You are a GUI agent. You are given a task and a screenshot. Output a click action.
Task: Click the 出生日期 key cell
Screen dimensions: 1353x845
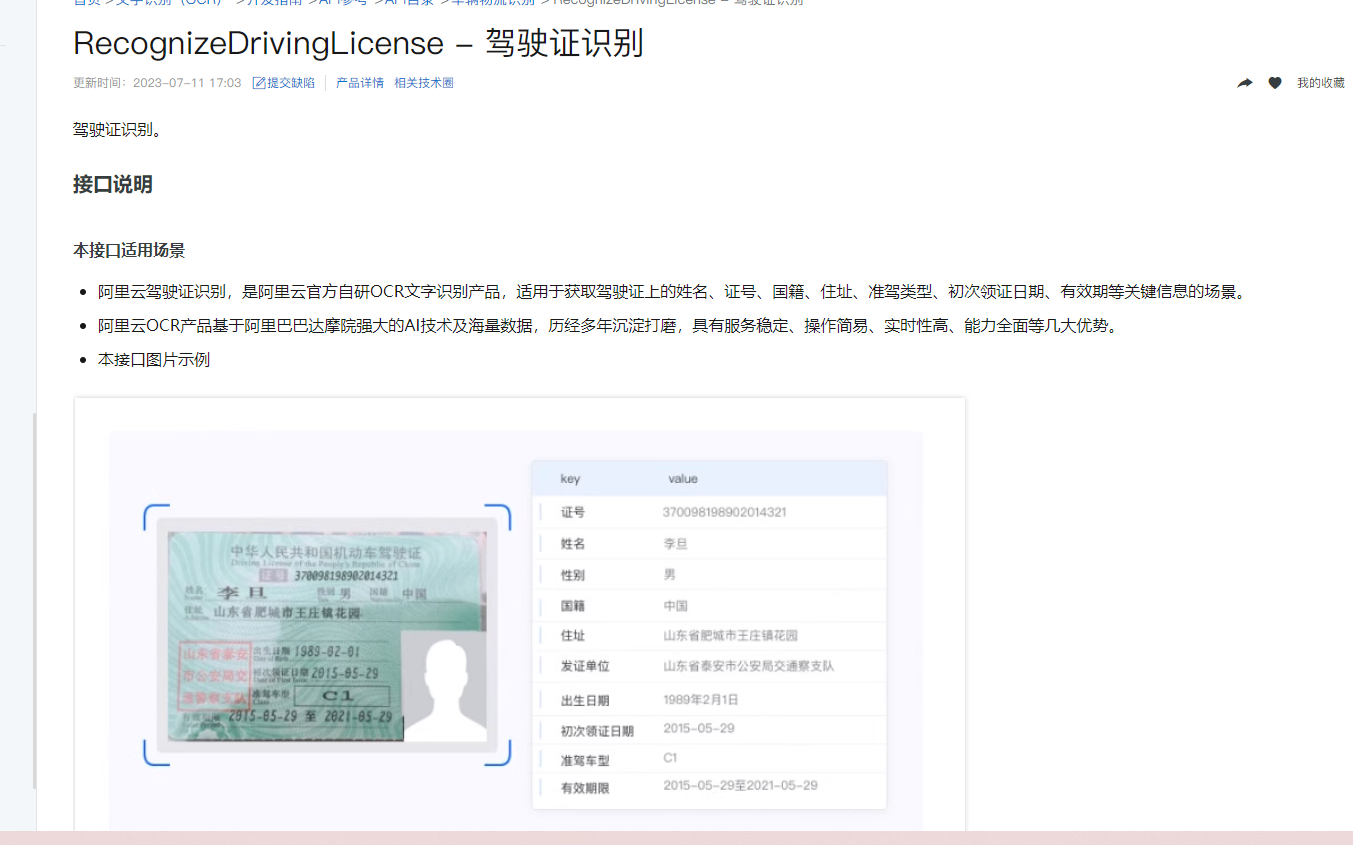click(585, 701)
